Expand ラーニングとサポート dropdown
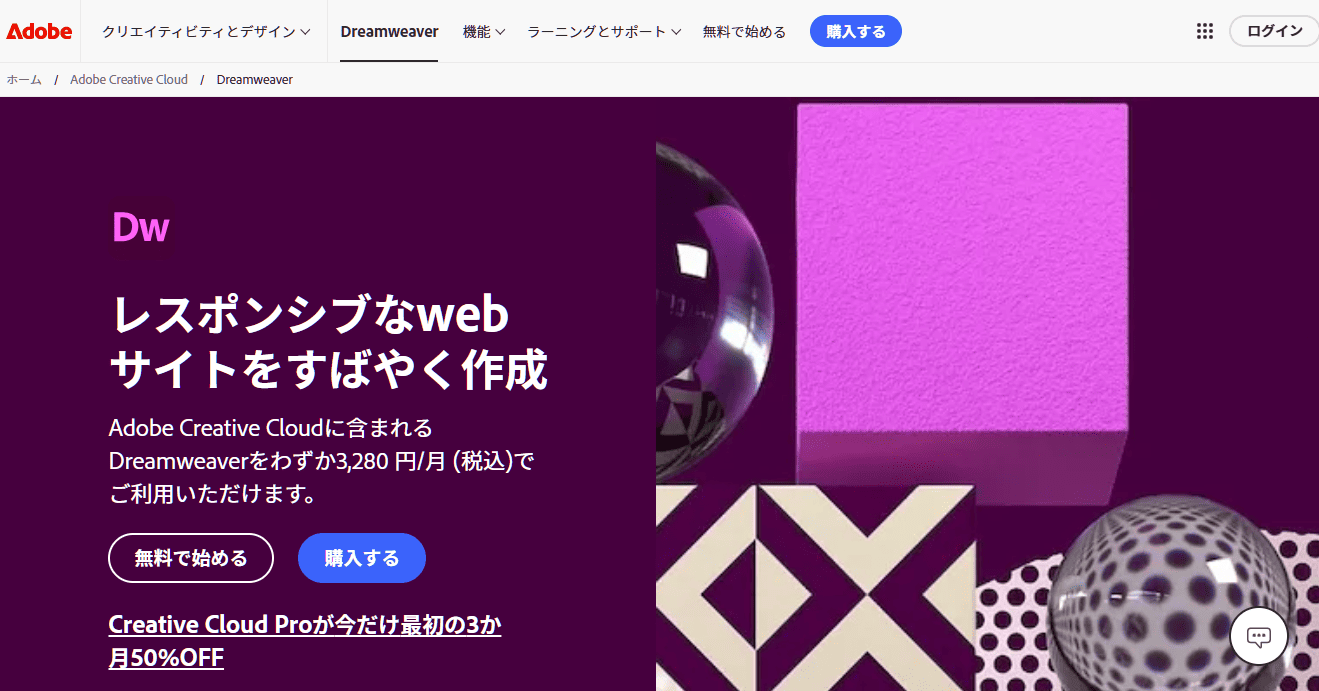1319x691 pixels. pyautogui.click(x=604, y=31)
